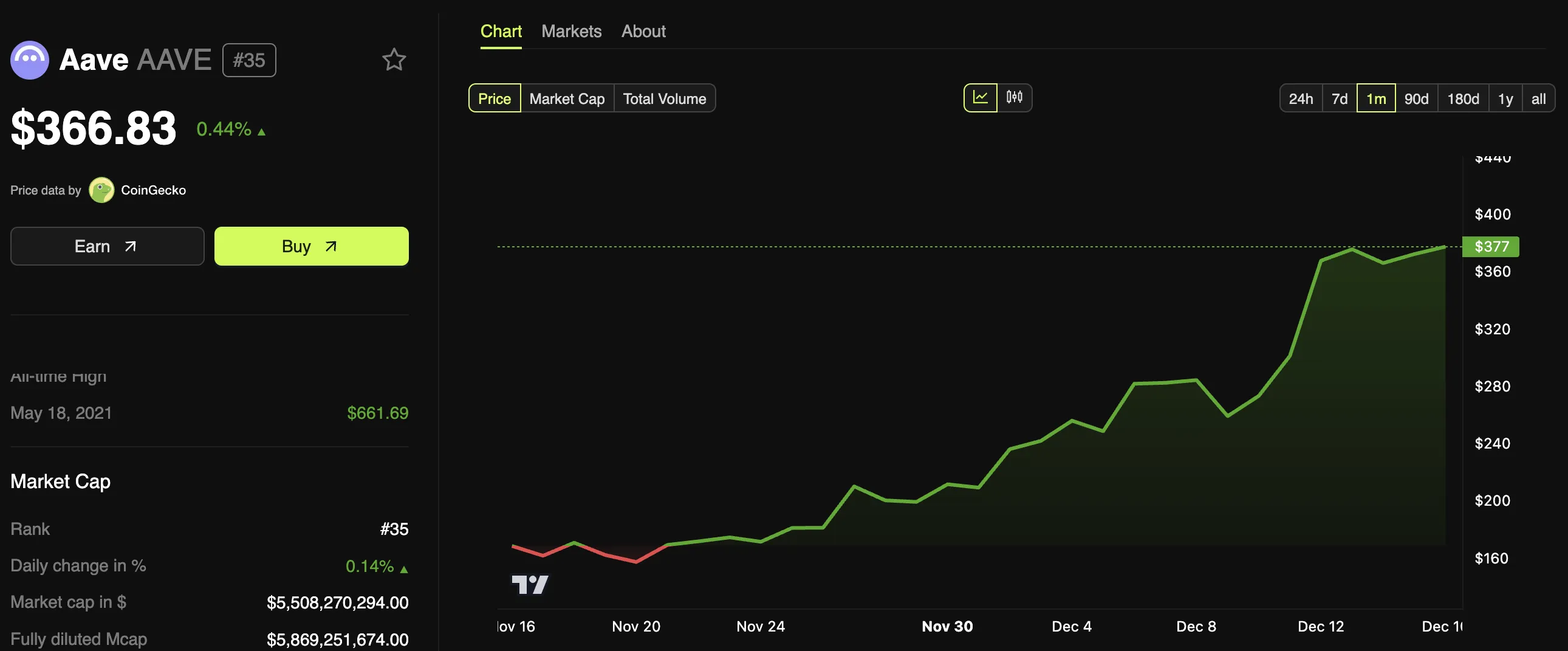Set chart range to all
This screenshot has height=651, width=1568.
click(1538, 98)
